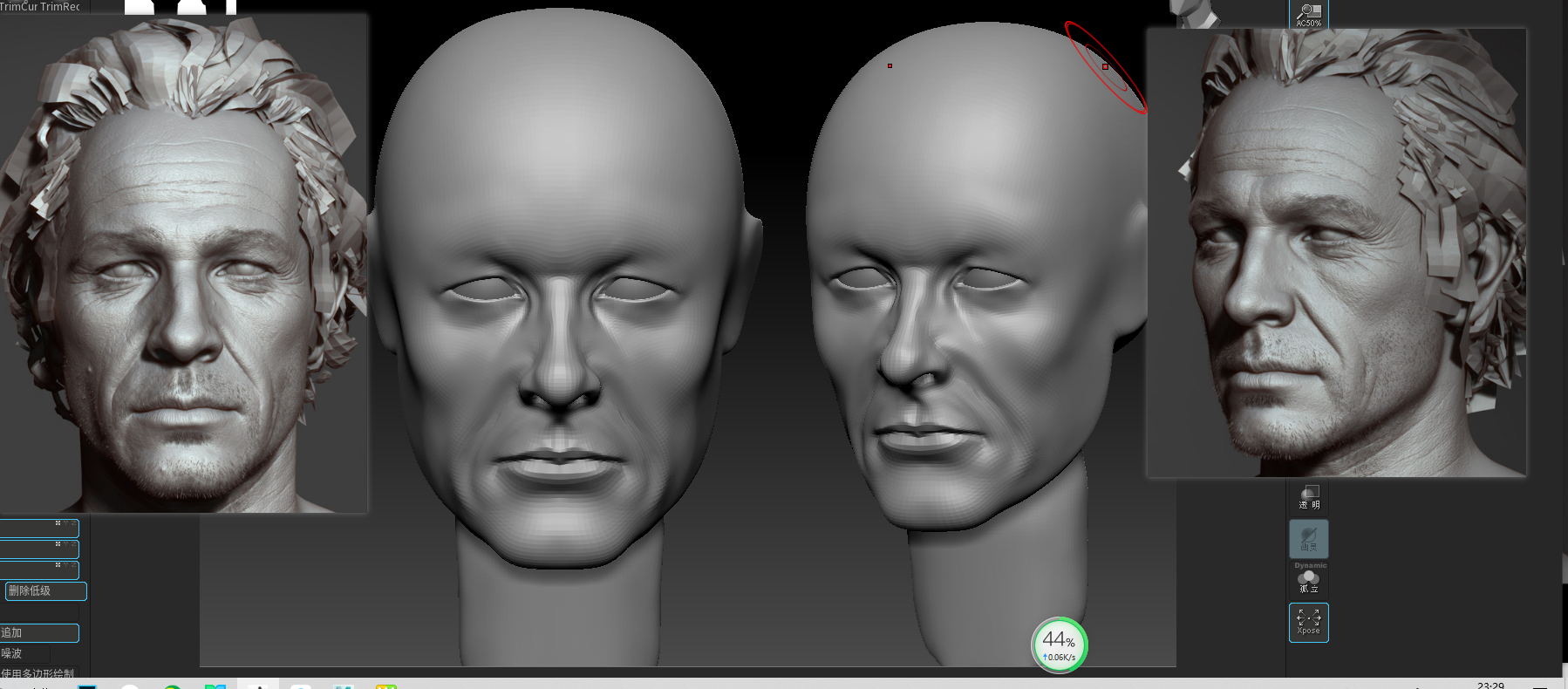1568x689 pixels.
Task: Click the 删除低级 button
Action: click(x=45, y=591)
